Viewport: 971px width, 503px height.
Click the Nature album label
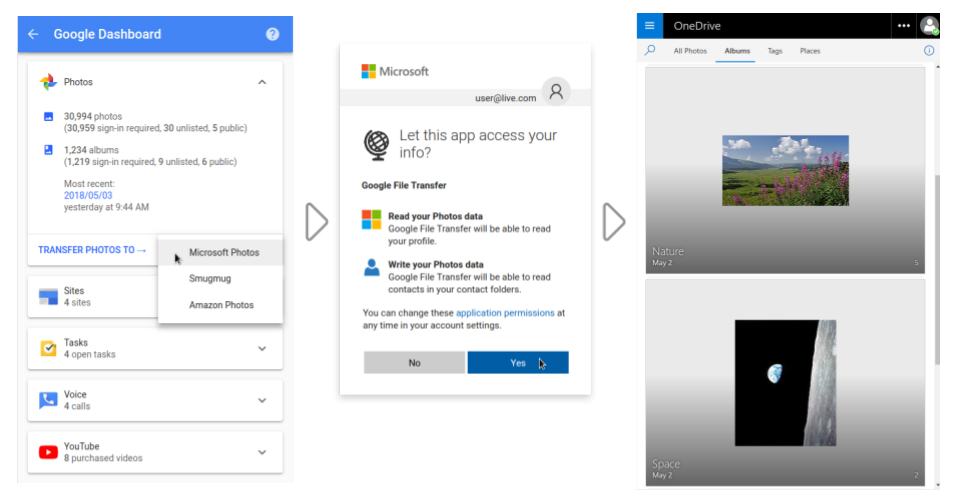(x=668, y=252)
